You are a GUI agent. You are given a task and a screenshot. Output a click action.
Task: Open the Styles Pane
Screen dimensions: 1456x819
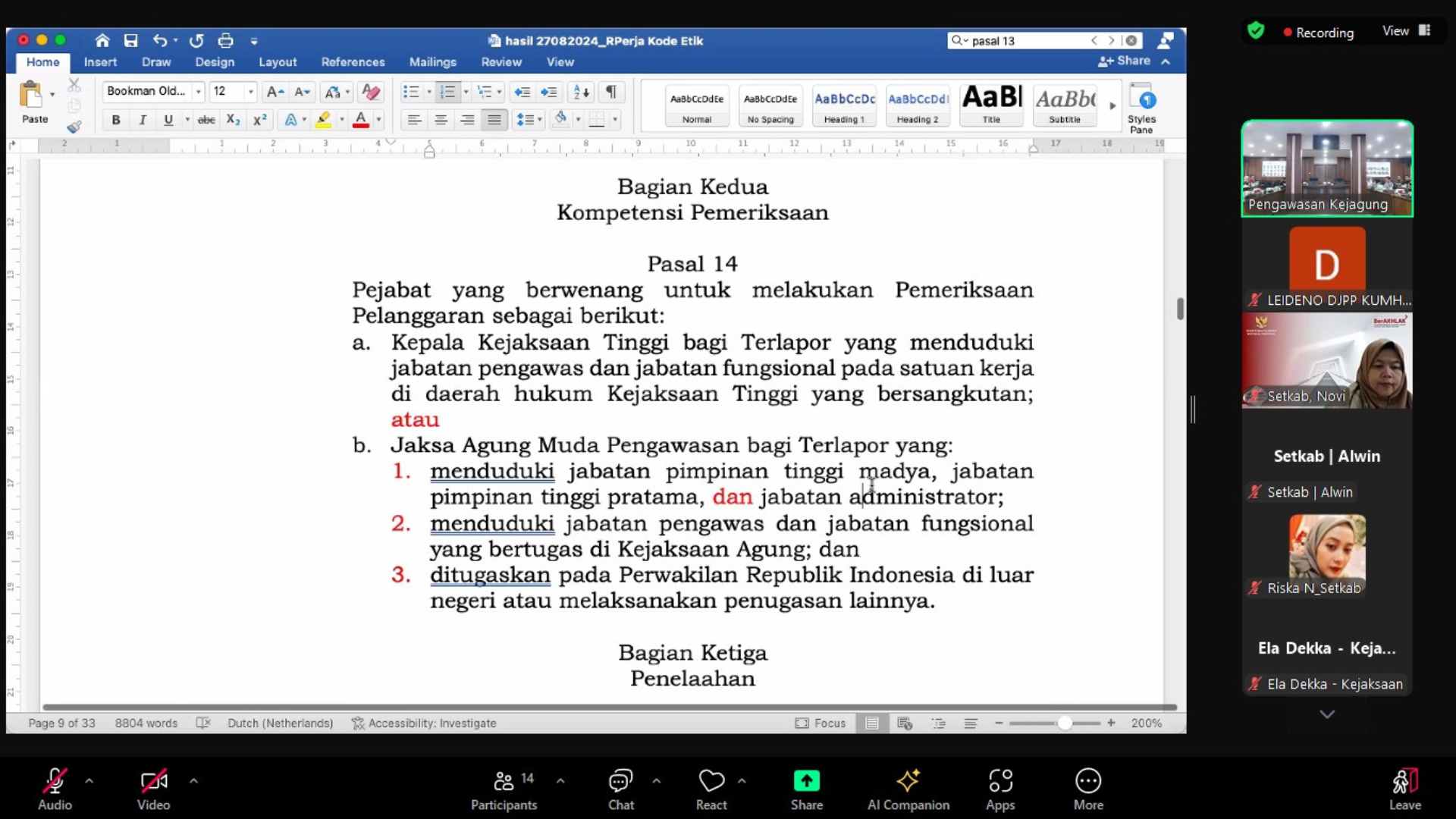[1141, 108]
